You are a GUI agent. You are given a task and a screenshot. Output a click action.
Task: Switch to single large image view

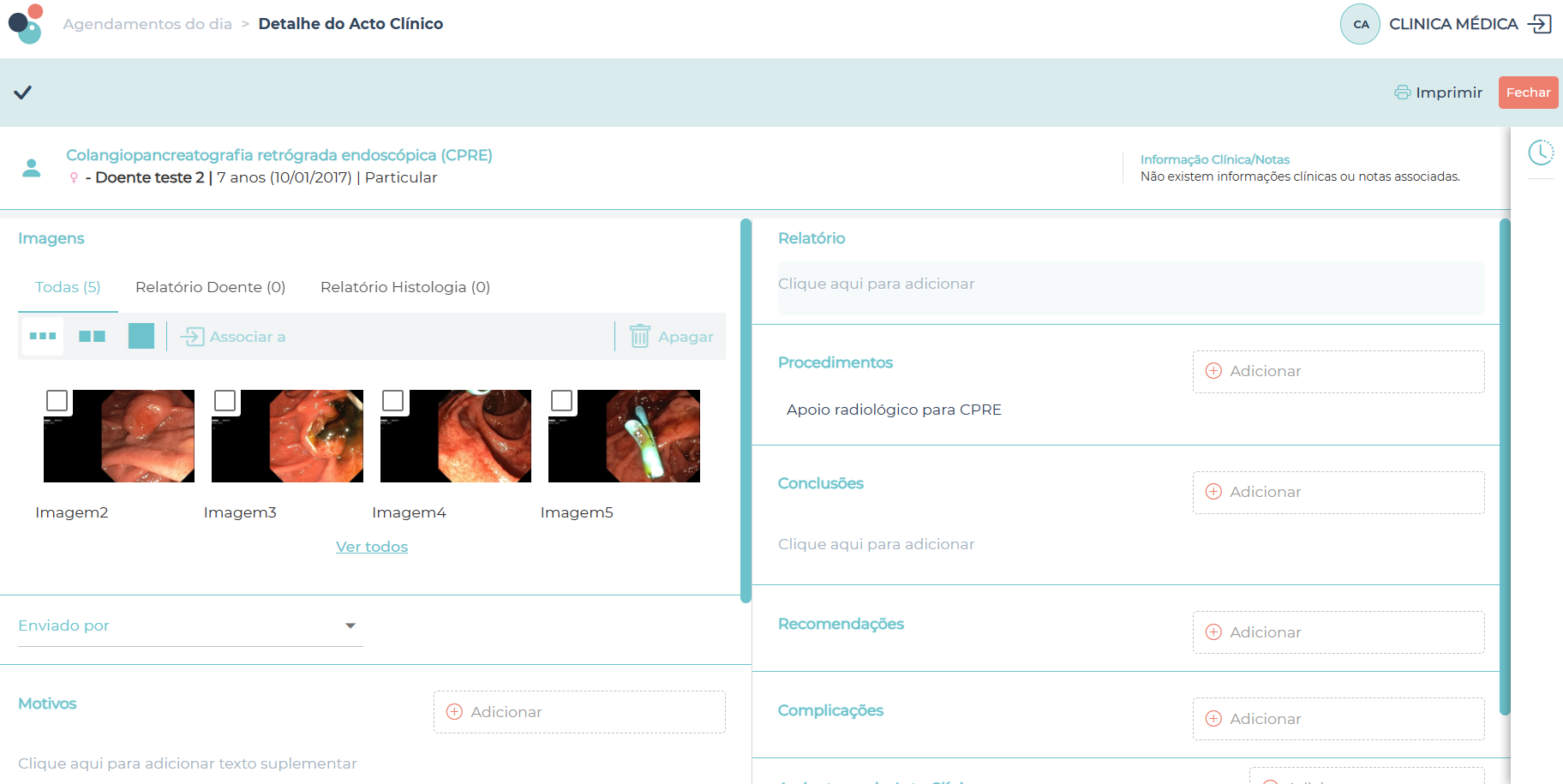(141, 336)
